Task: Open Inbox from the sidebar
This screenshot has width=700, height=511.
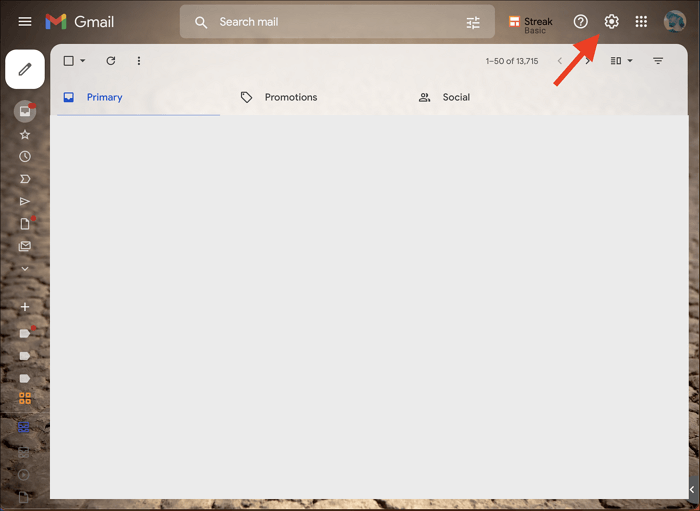Action: [25, 111]
